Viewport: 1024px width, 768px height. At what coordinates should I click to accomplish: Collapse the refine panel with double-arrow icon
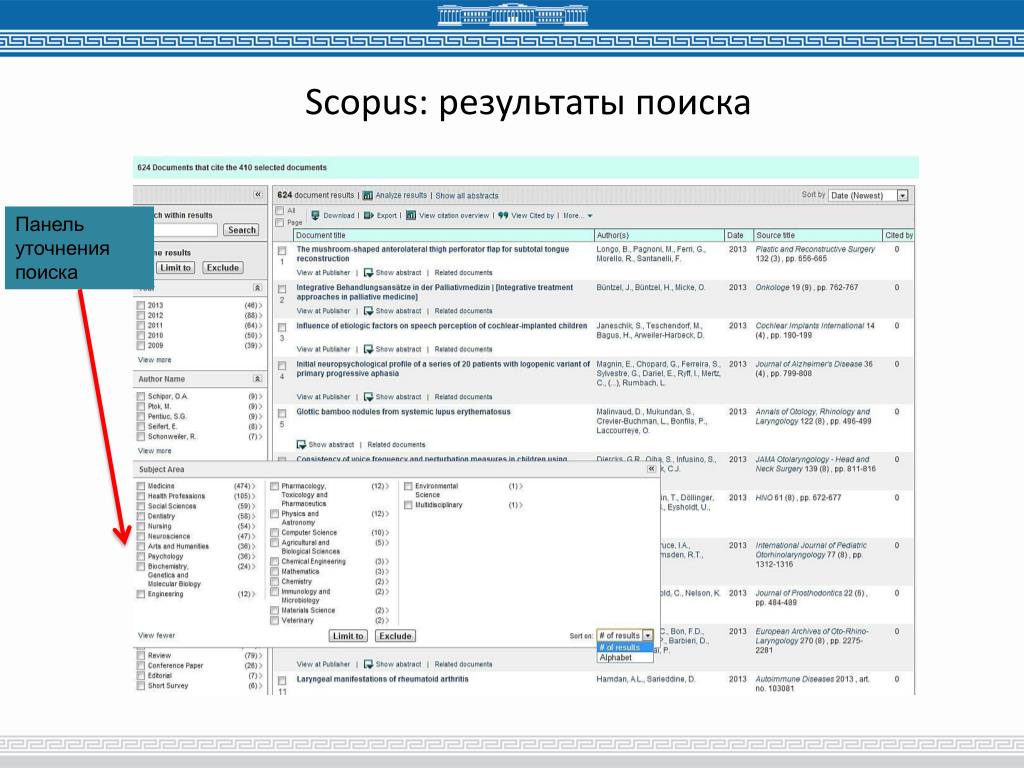(258, 195)
